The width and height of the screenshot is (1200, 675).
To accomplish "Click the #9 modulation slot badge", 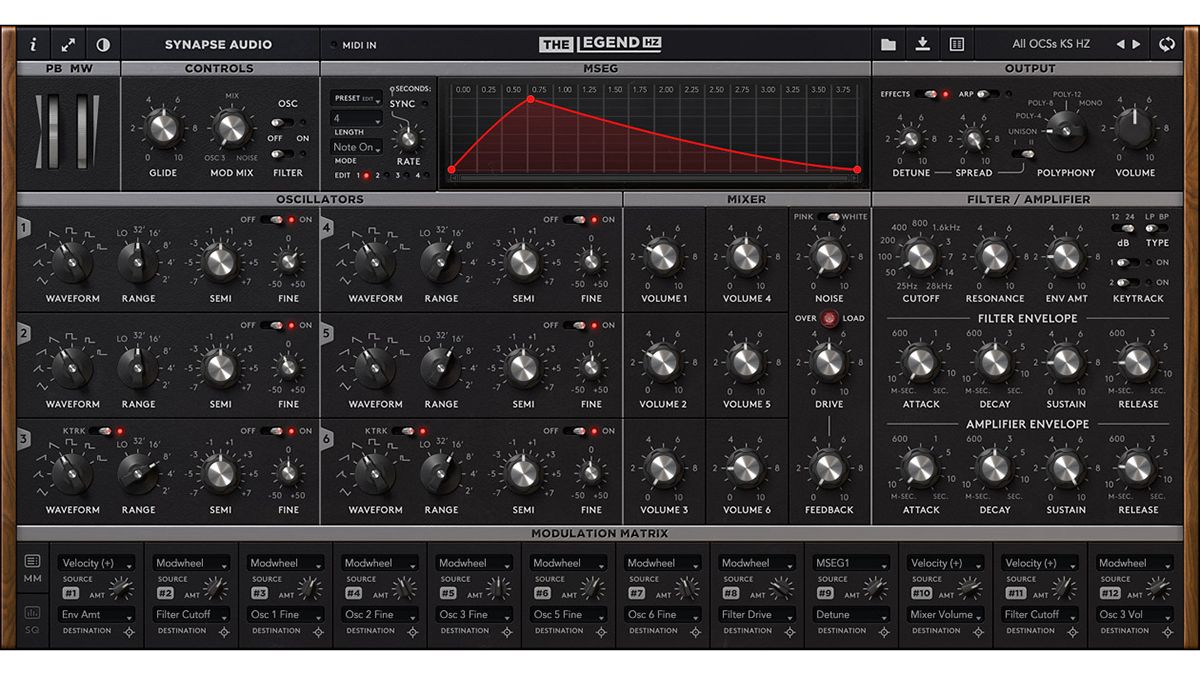I will point(825,592).
